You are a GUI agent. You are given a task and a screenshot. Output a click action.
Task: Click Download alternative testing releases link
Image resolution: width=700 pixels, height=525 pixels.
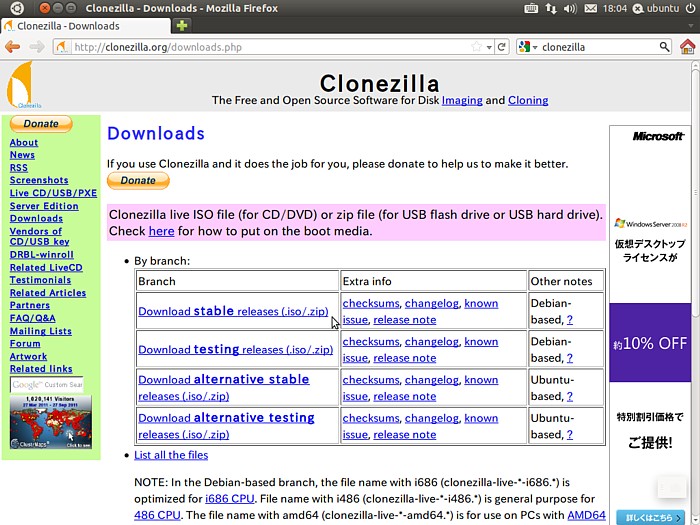click(226, 426)
